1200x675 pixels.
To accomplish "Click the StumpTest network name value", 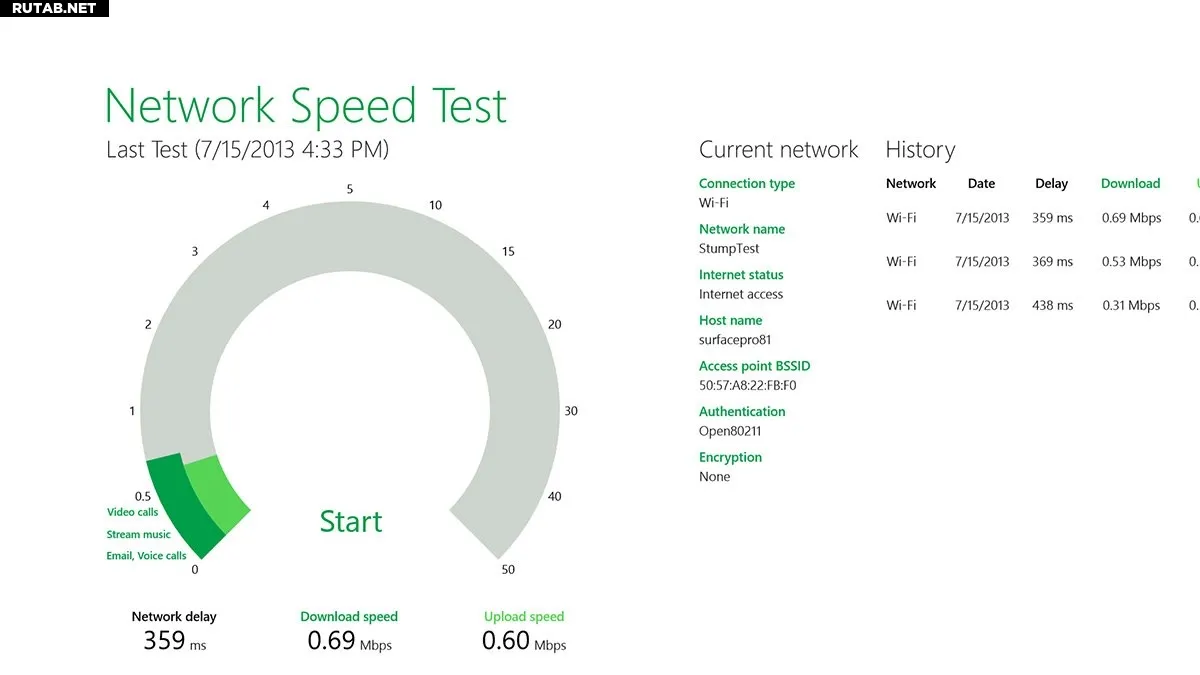I will coord(729,249).
